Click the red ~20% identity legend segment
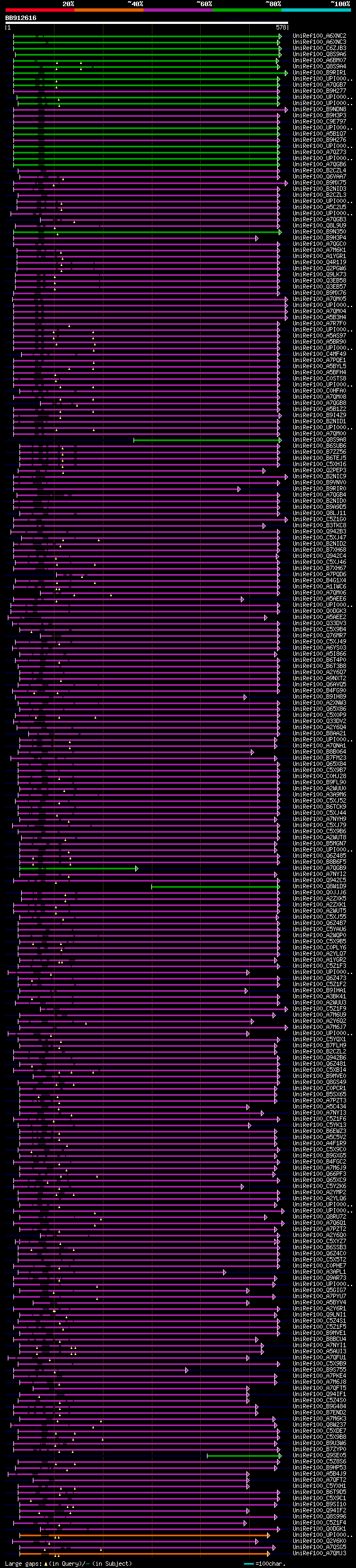Screen dimensions: 356x1568 pos(39,10)
